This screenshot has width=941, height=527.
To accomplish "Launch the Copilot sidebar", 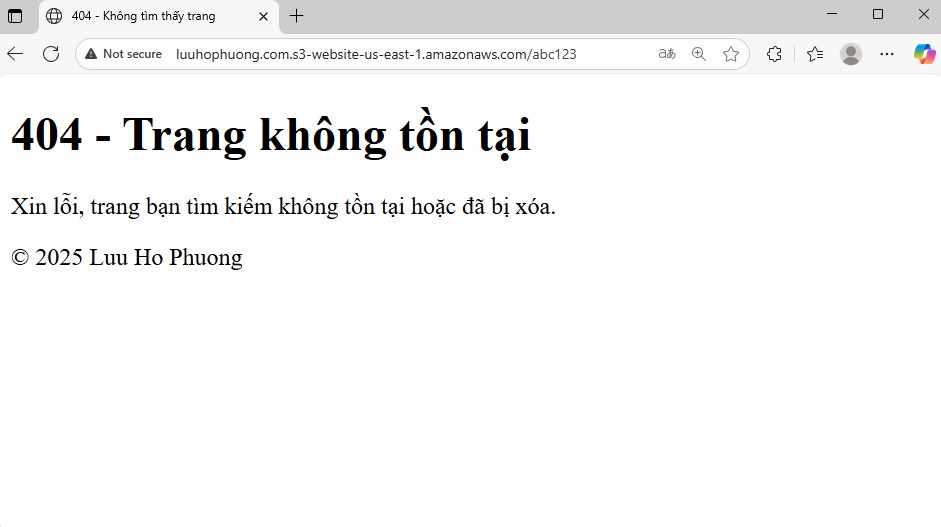I will coord(924,54).
